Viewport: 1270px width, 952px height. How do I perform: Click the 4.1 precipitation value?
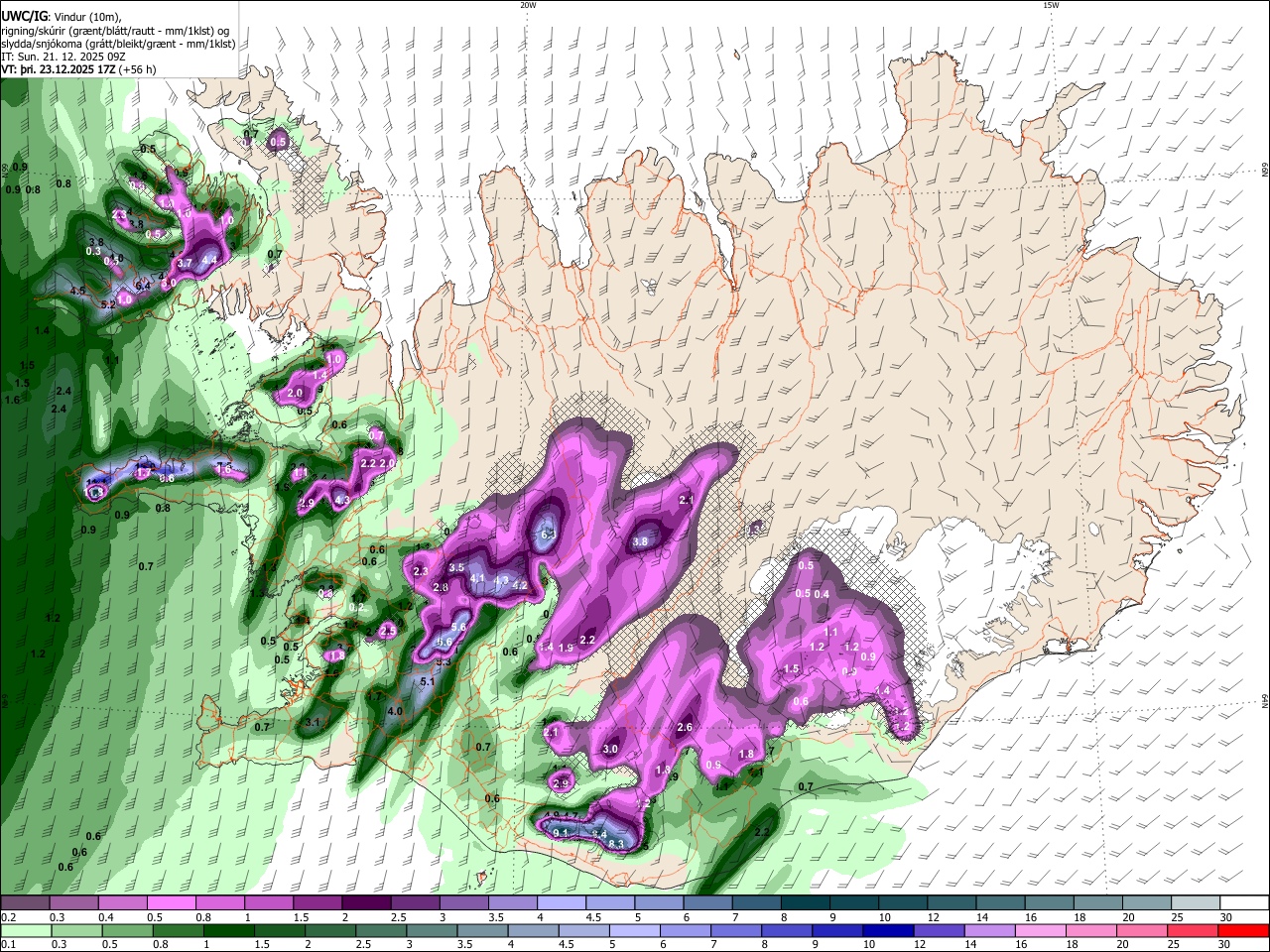point(477,579)
